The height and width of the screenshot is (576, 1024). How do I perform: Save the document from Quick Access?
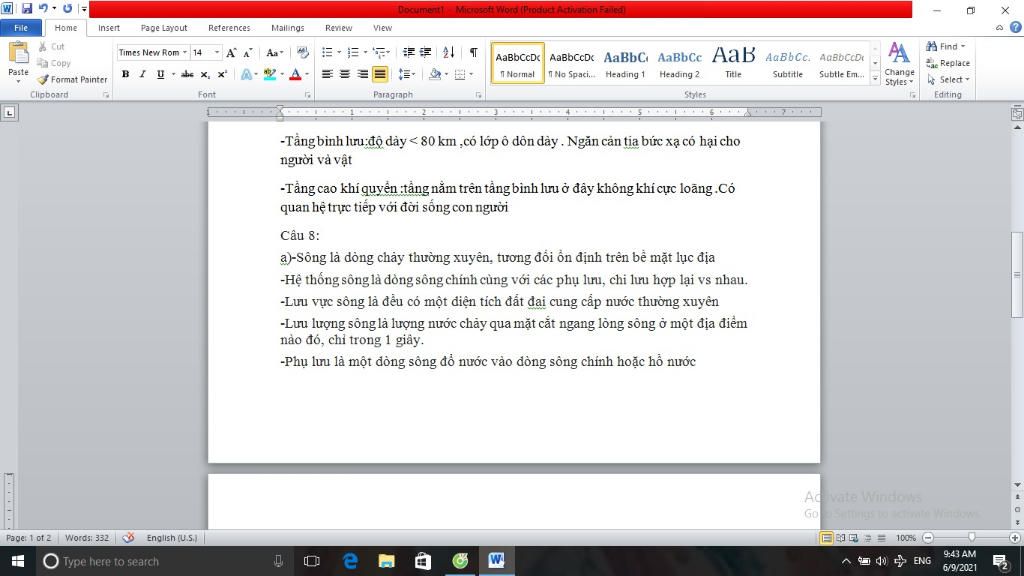27,8
